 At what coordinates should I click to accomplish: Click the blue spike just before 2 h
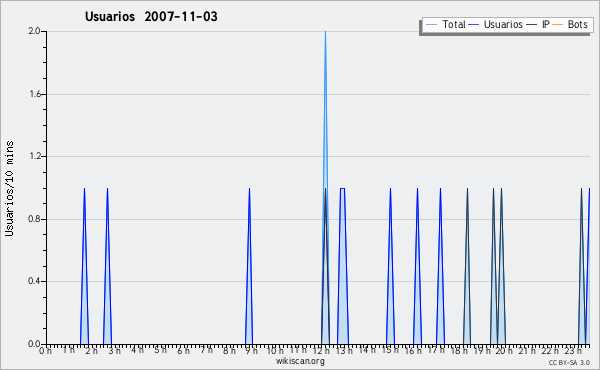(x=84, y=266)
